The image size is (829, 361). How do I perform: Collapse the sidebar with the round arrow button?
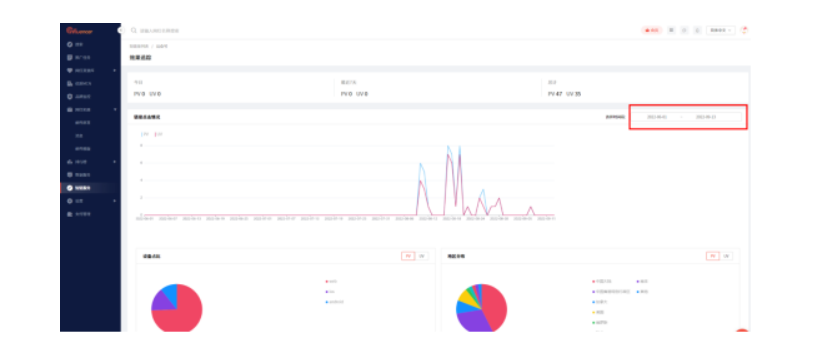tap(120, 30)
